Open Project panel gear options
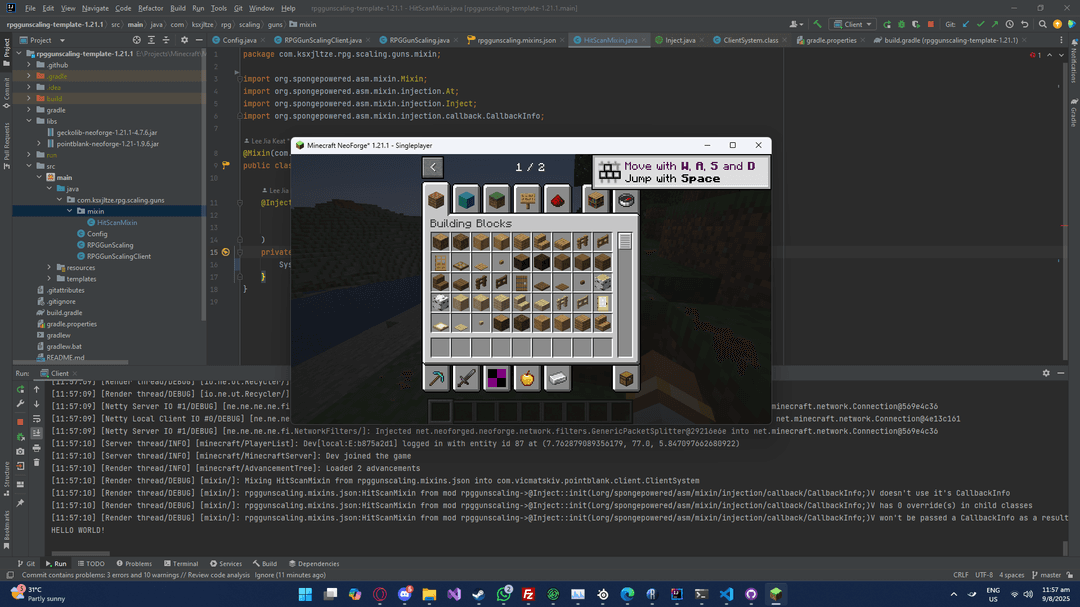 coord(184,40)
